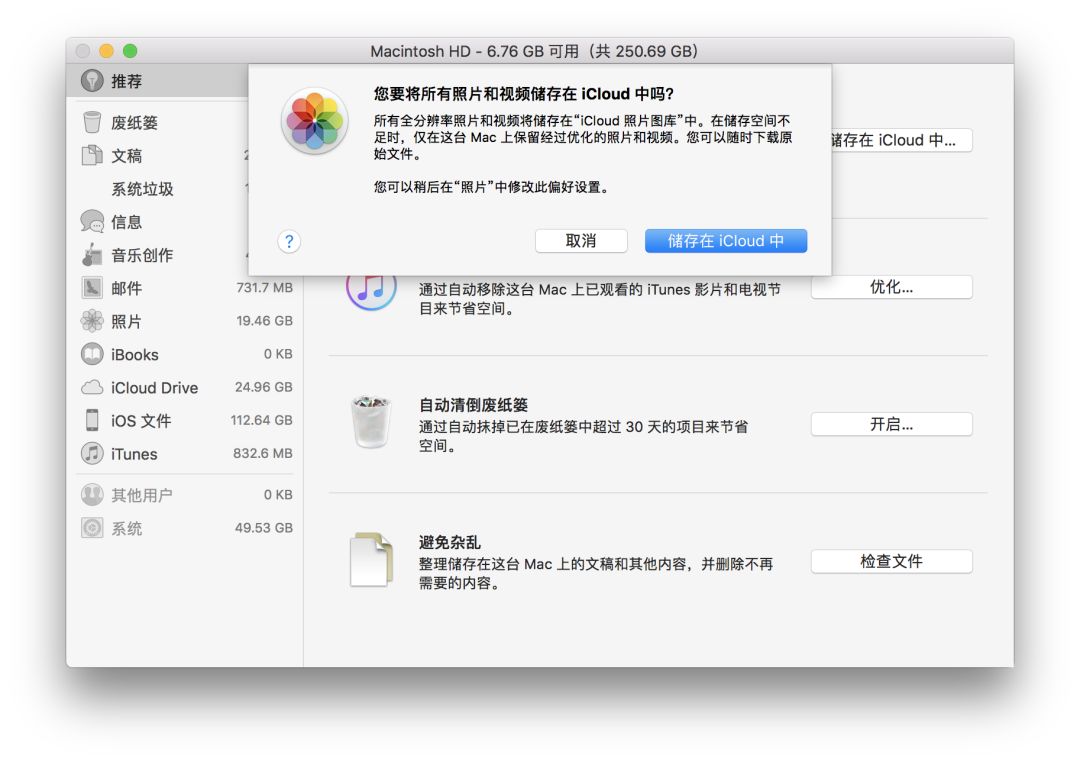Viewport: 1080px width, 762px height.
Task: Select 文稿 in the sidebar
Action: [x=127, y=156]
